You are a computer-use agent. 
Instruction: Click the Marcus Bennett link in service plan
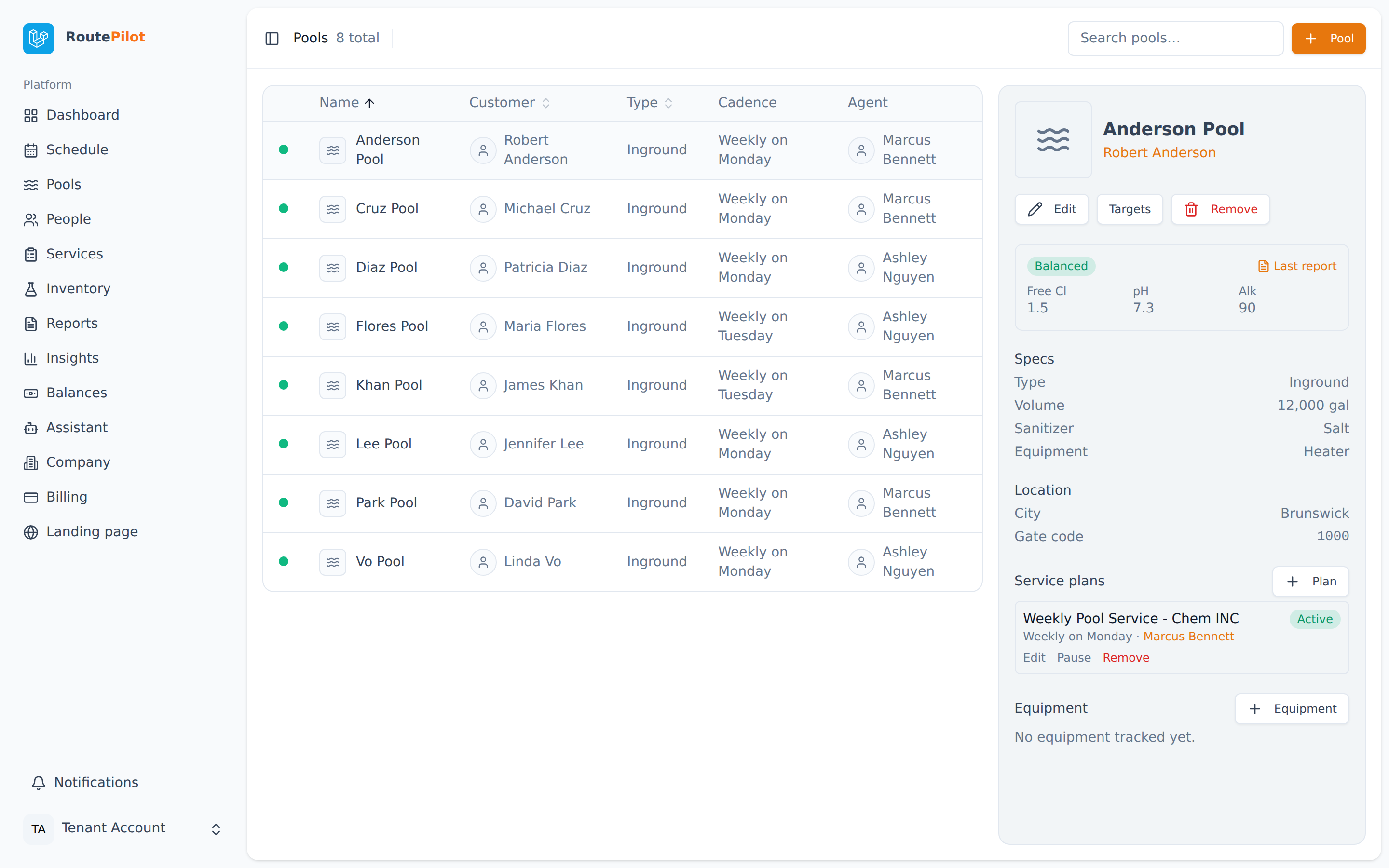[1188, 637]
